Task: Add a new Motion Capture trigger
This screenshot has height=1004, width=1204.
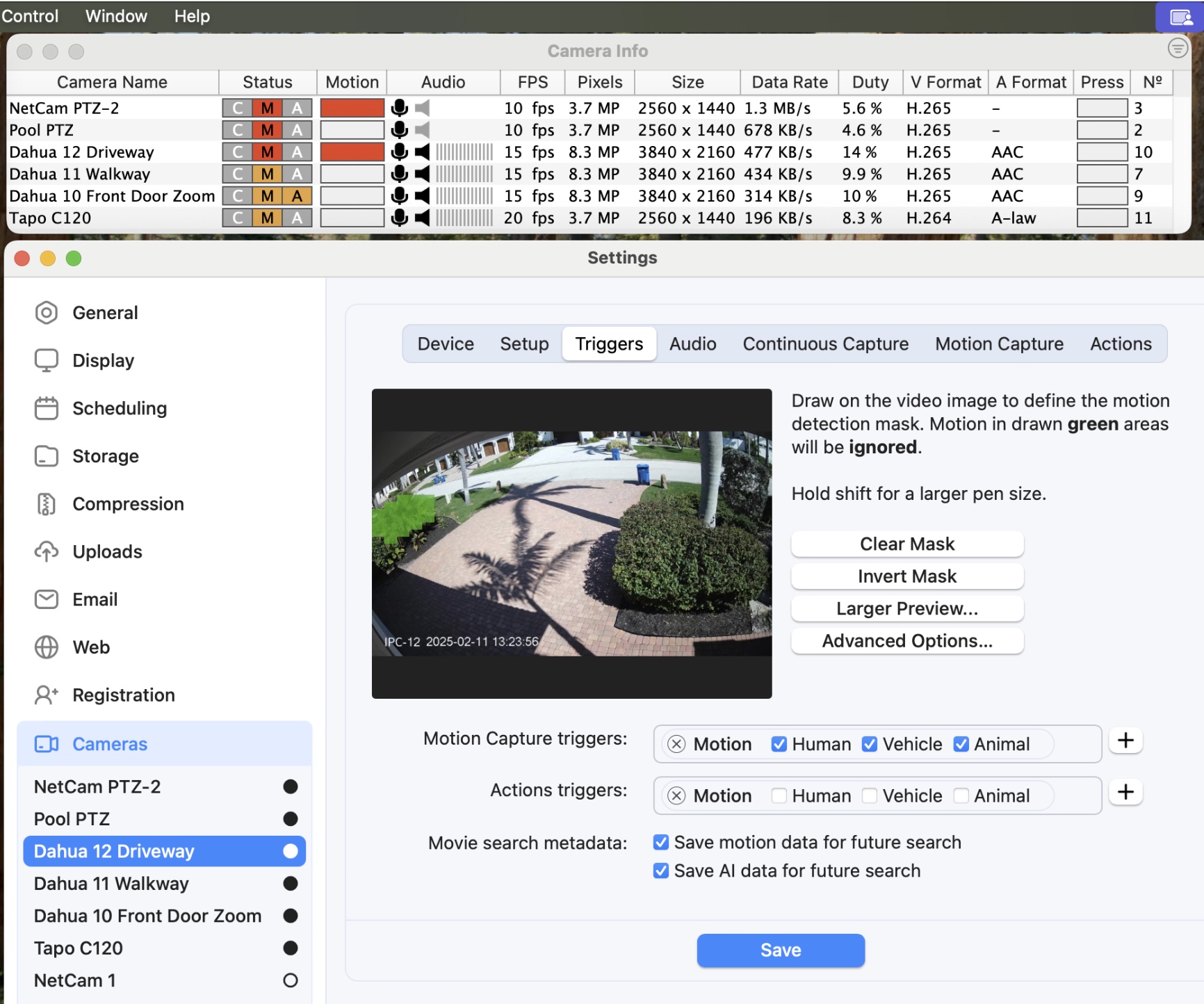Action: coord(1125,740)
